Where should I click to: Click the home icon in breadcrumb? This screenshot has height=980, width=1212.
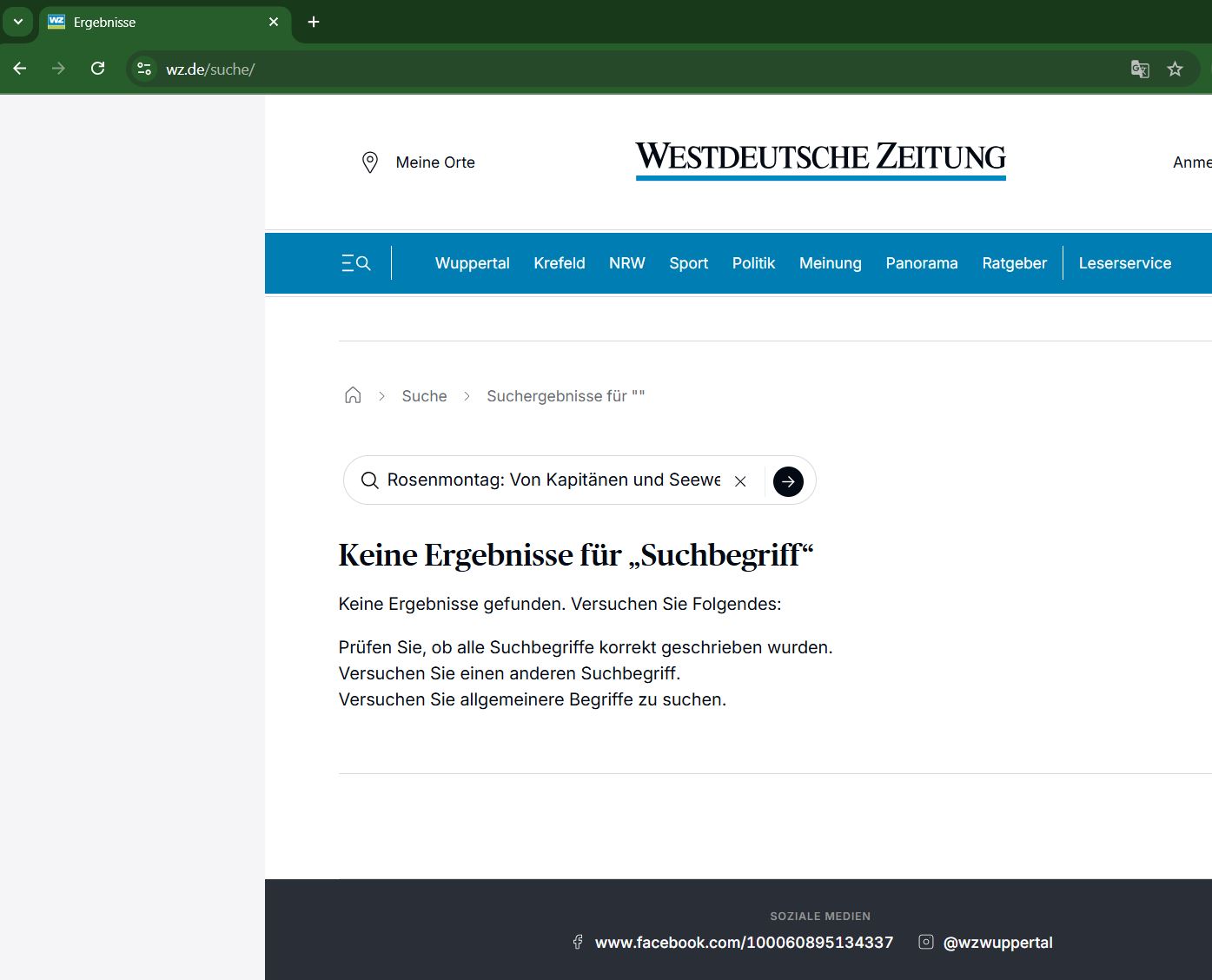[353, 396]
